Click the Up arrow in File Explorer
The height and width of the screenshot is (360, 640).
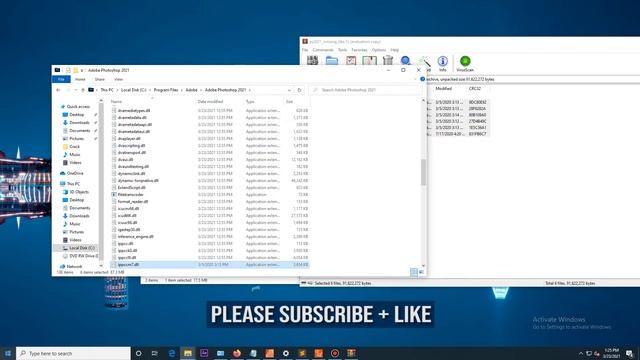pos(83,90)
